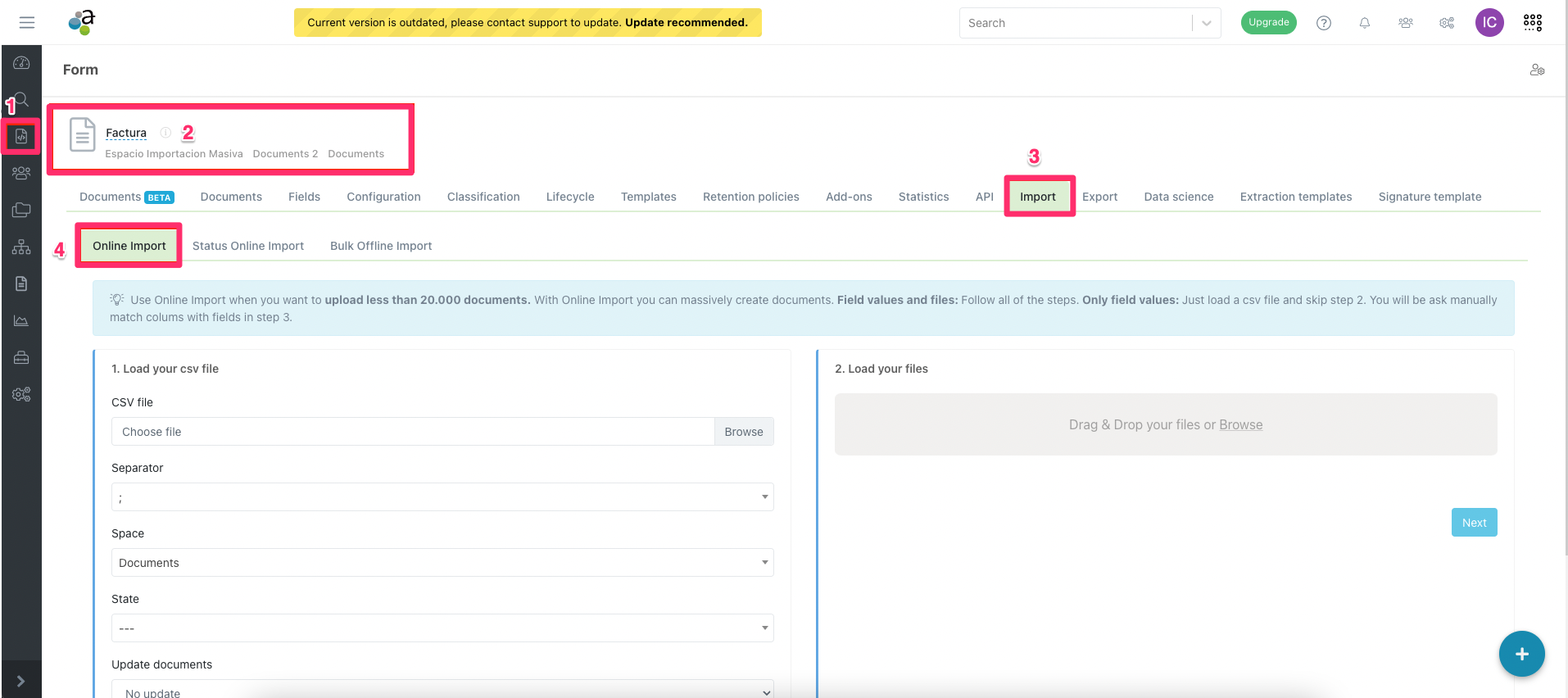Select the Bulk Offline Import tab
The height and width of the screenshot is (698, 1568).
tap(380, 246)
